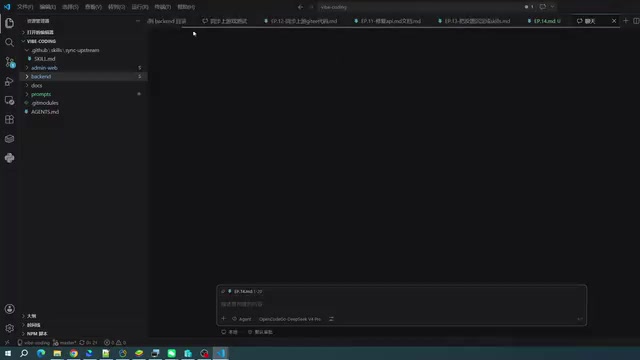Image resolution: width=640 pixels, height=360 pixels.
Task: Open the Terminal (终端) menu
Action: (x=162, y=7)
